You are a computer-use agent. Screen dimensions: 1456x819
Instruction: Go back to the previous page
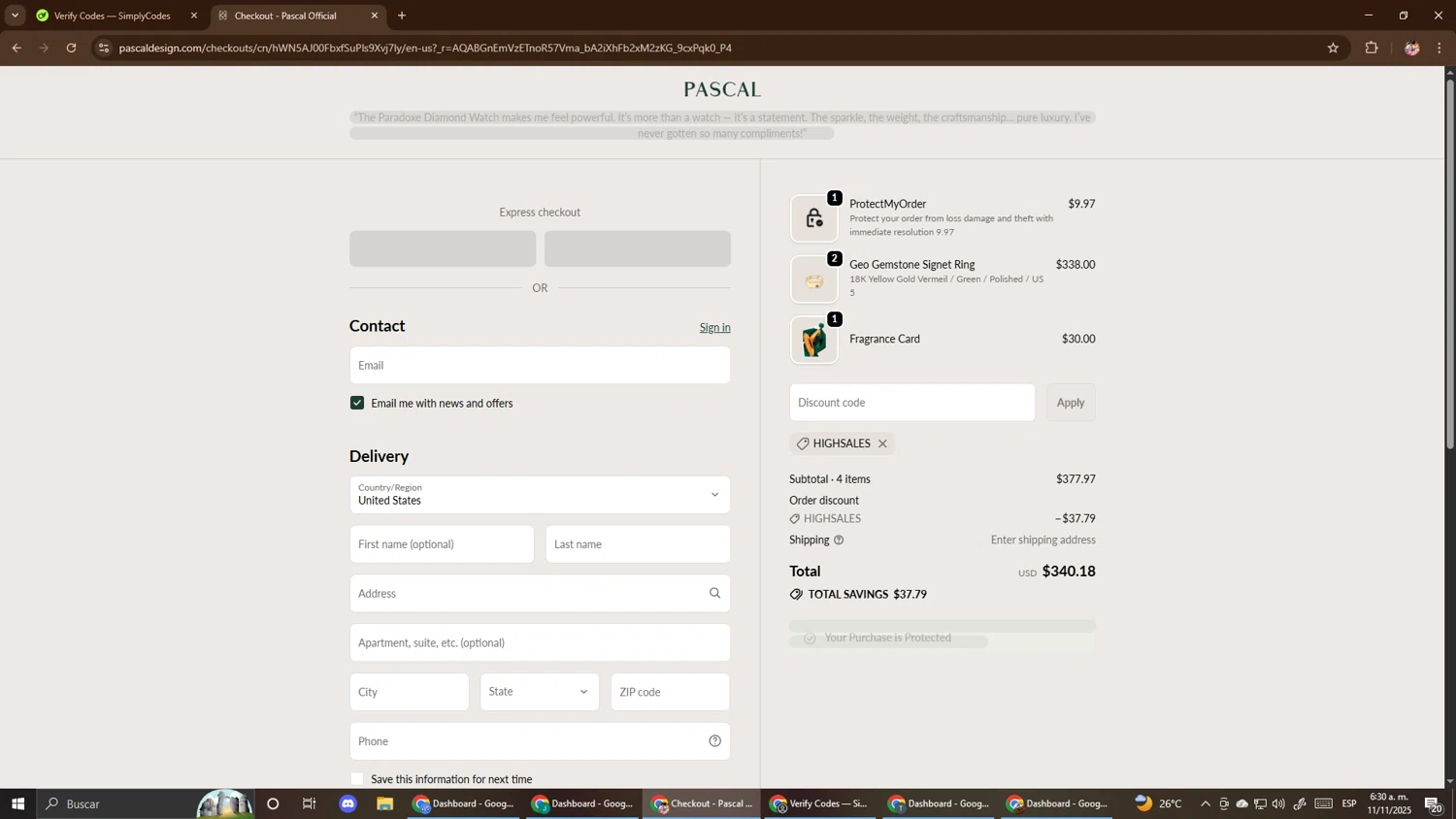tap(17, 48)
